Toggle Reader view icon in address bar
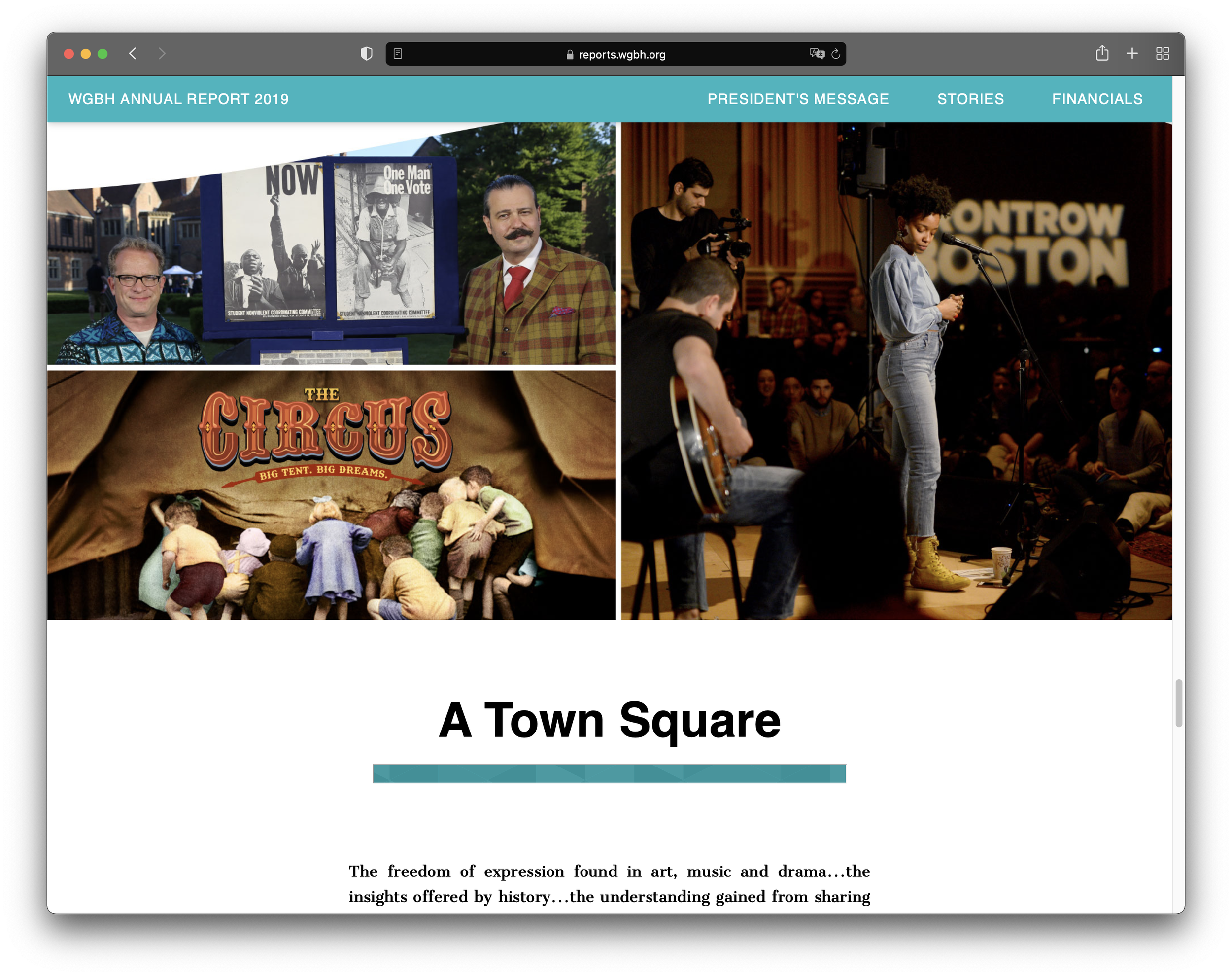 (x=398, y=54)
